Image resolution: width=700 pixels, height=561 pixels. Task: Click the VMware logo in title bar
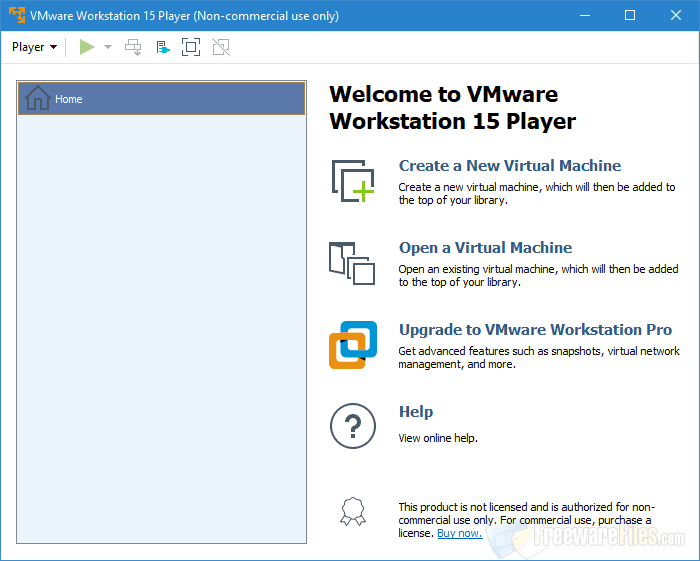pyautogui.click(x=17, y=15)
